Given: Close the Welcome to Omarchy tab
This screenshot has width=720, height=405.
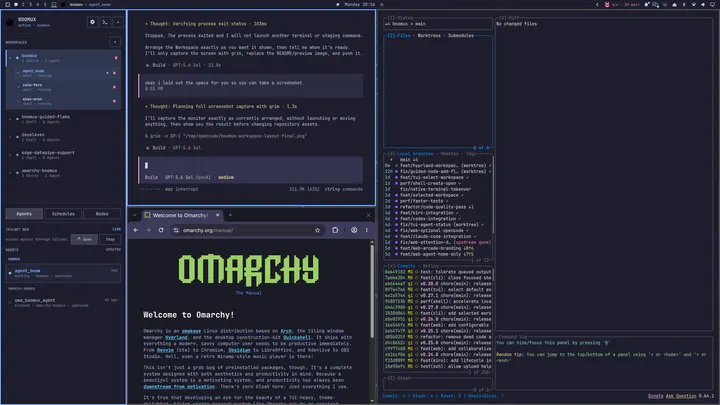Looking at the screenshot, I should tap(218, 215).
